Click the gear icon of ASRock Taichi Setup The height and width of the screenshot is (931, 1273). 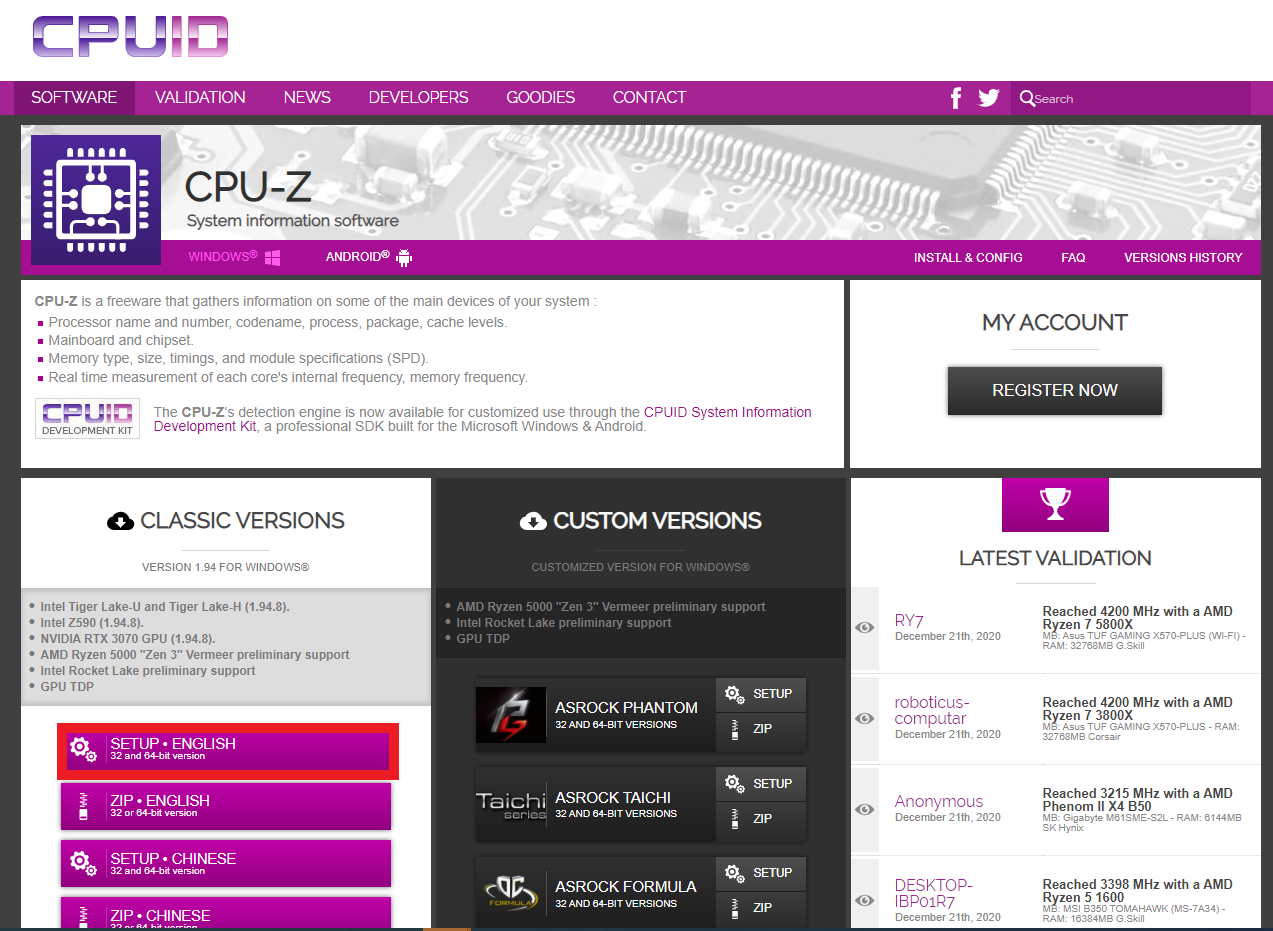tap(735, 784)
